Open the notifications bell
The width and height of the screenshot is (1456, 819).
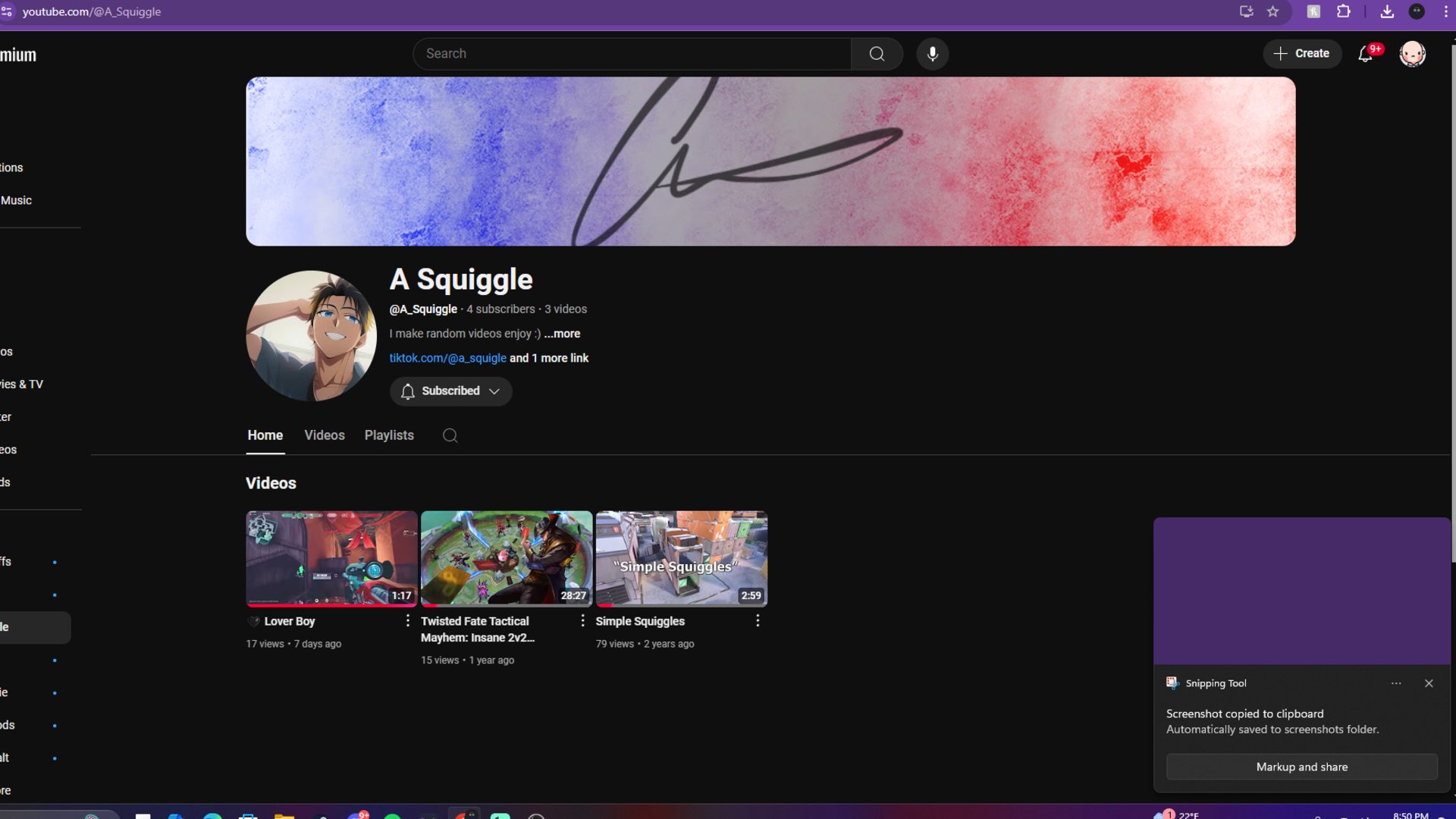pos(1366,54)
